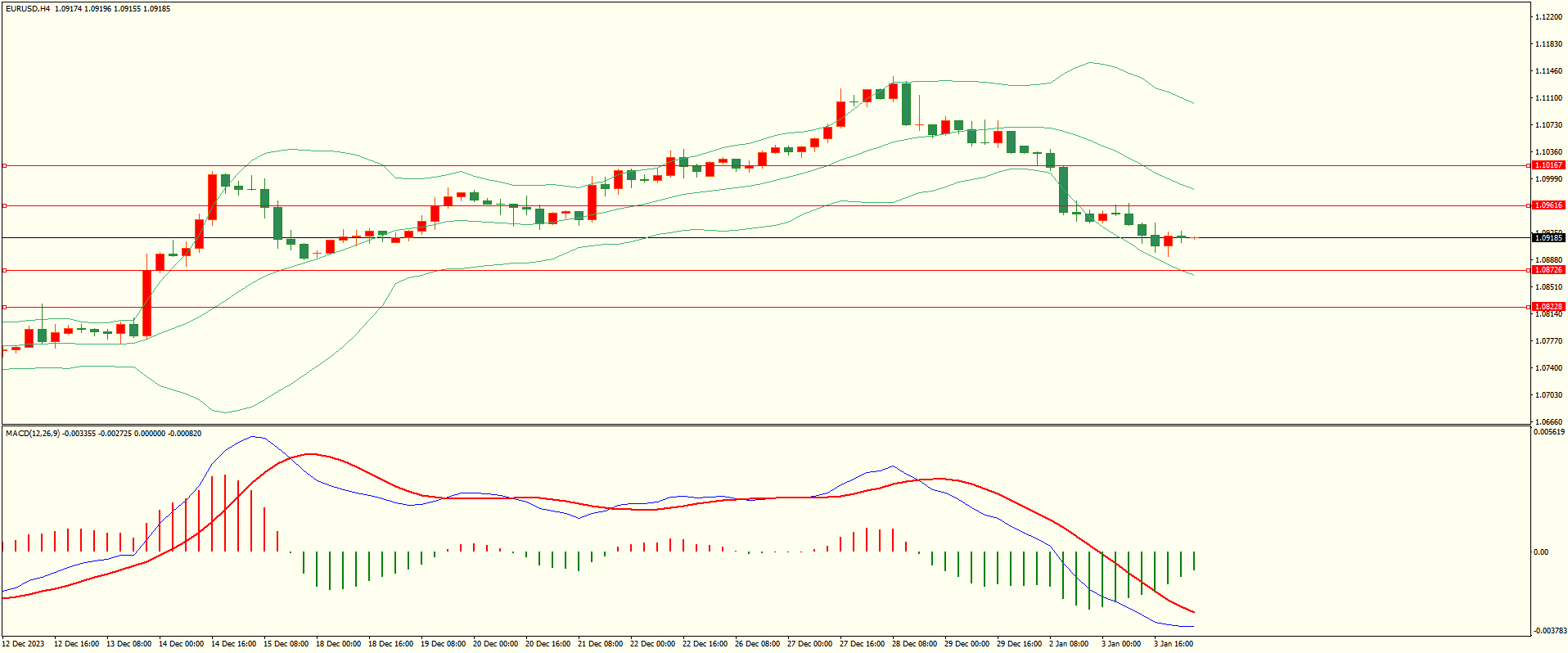
Task: Select the 1.09616 red price level tag
Action: point(1548,205)
